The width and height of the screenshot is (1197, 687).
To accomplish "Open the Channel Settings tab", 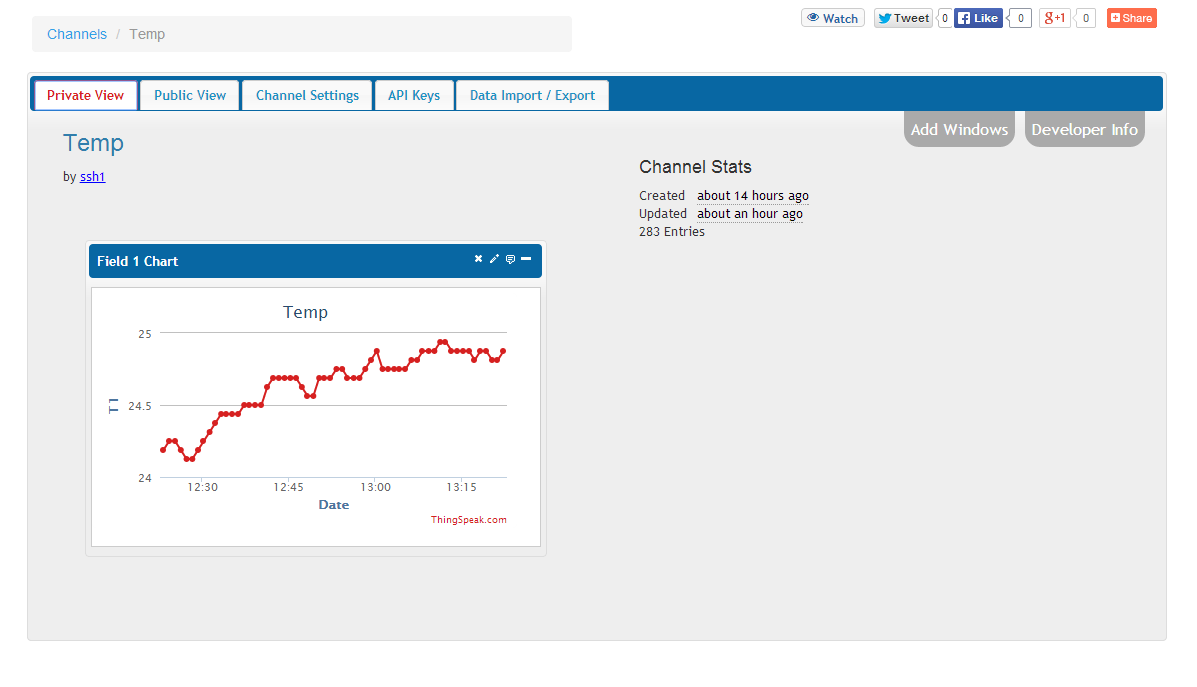I will (307, 95).
